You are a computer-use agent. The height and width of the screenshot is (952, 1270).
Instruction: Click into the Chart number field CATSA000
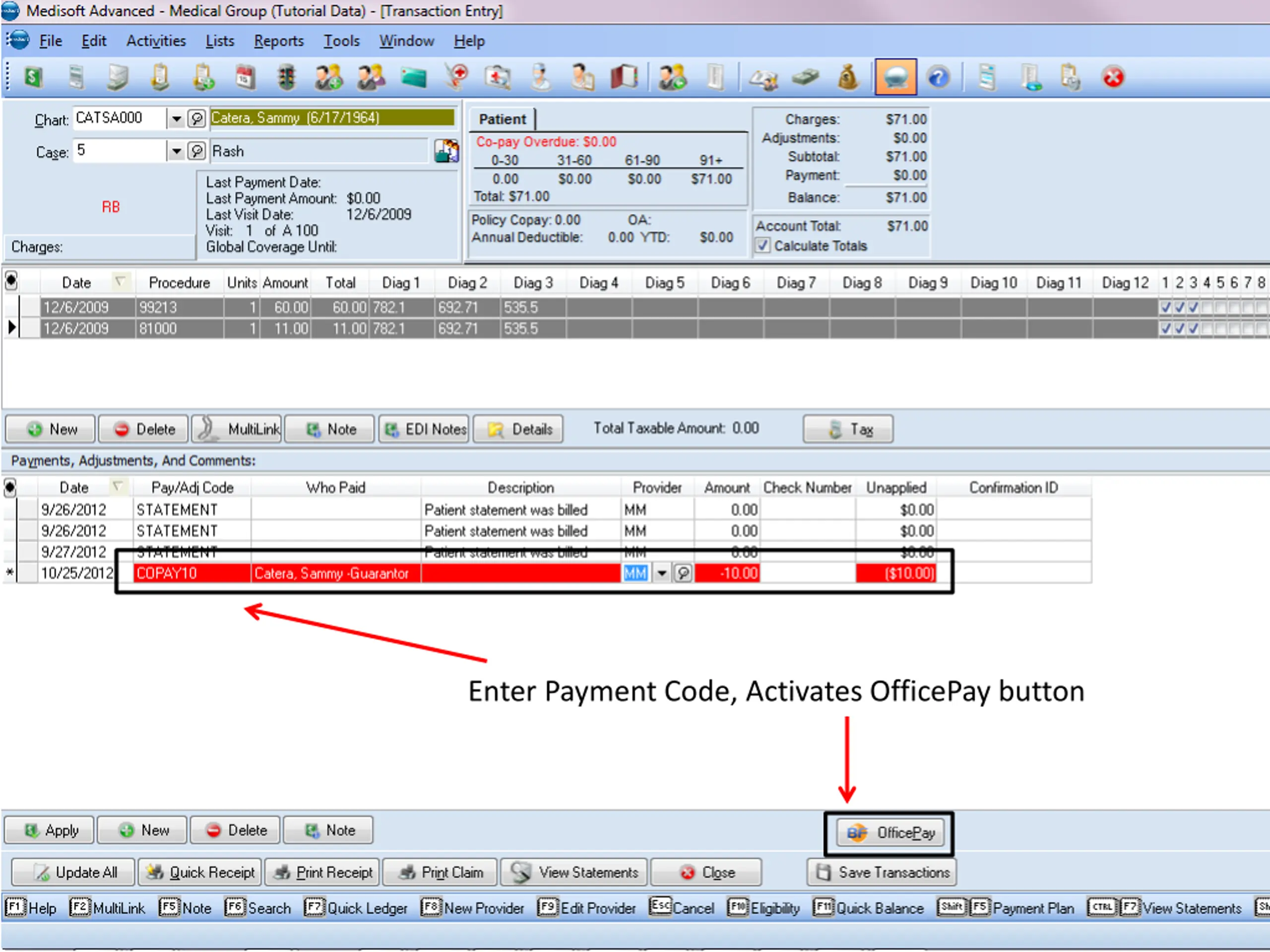[120, 118]
